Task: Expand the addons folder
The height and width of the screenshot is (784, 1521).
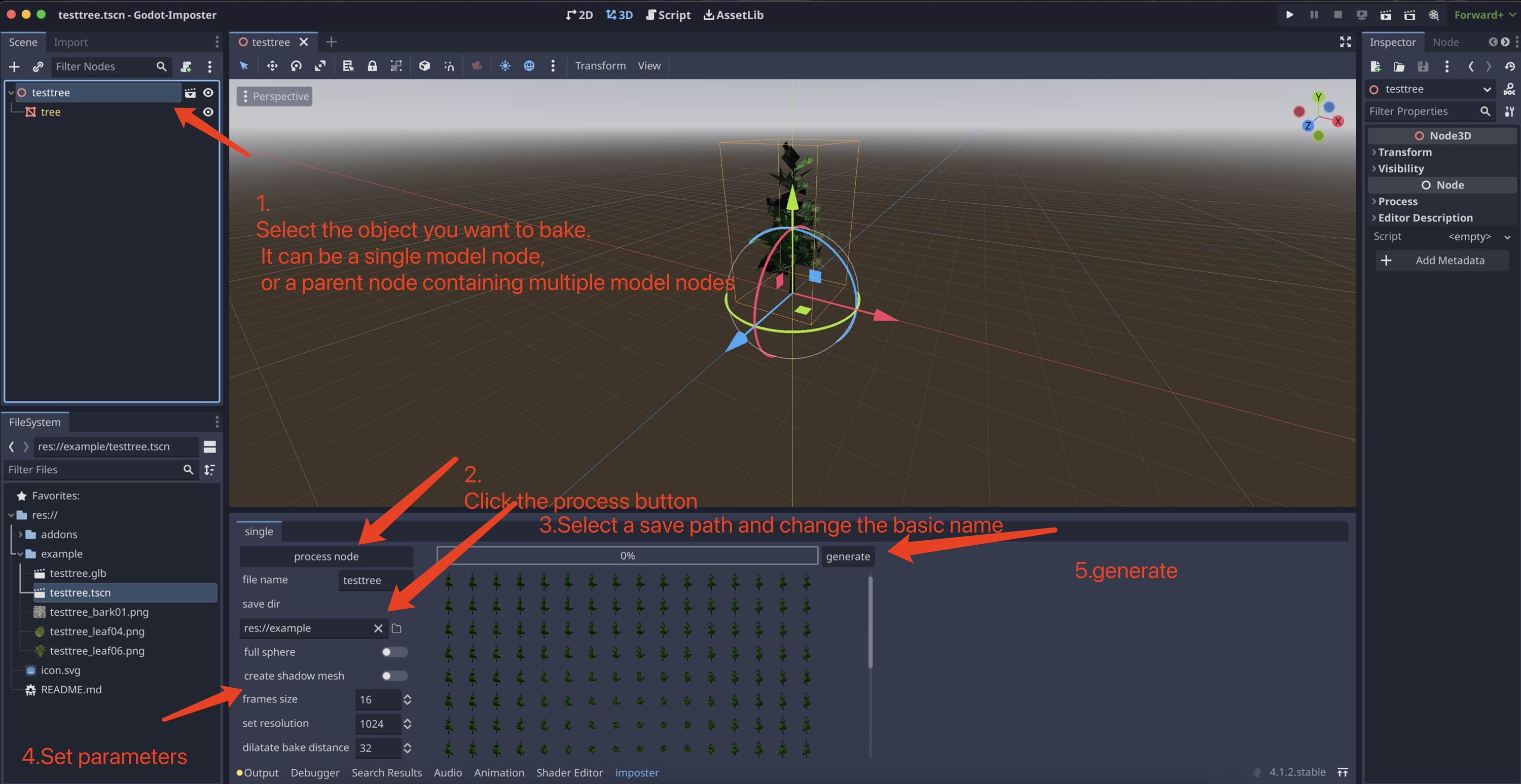Action: pos(20,534)
